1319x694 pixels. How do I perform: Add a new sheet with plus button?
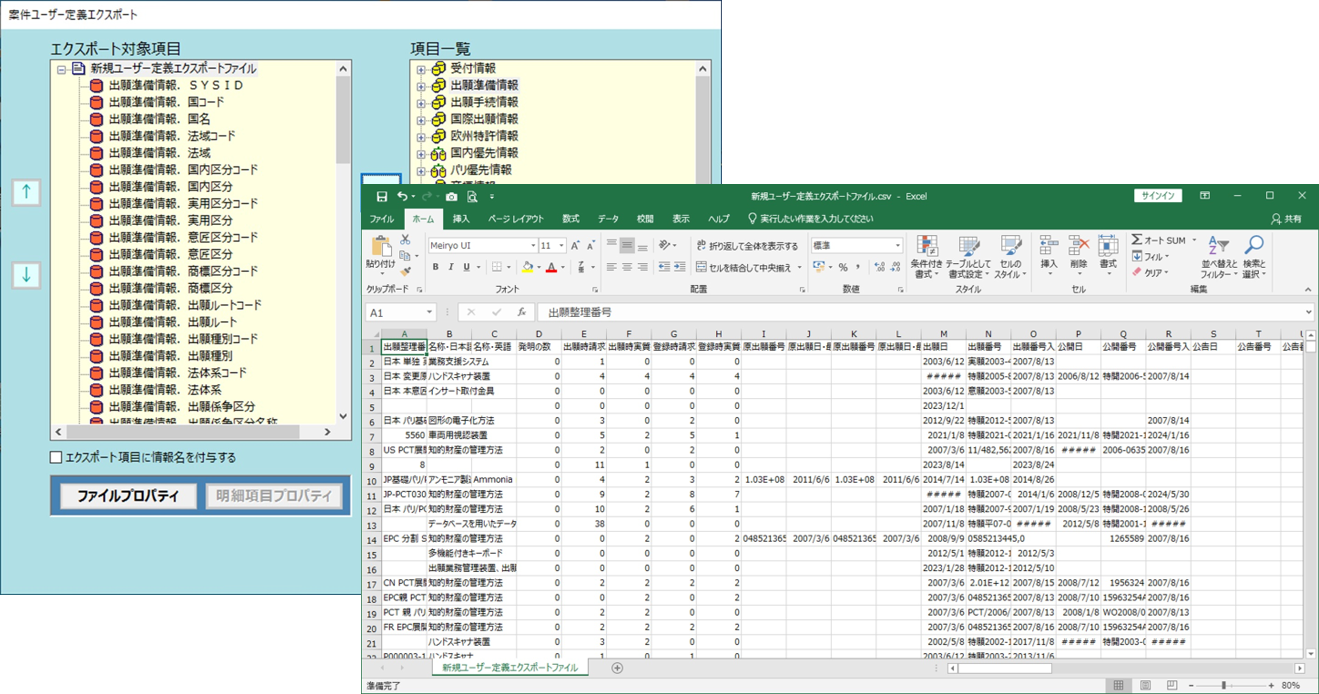point(617,668)
